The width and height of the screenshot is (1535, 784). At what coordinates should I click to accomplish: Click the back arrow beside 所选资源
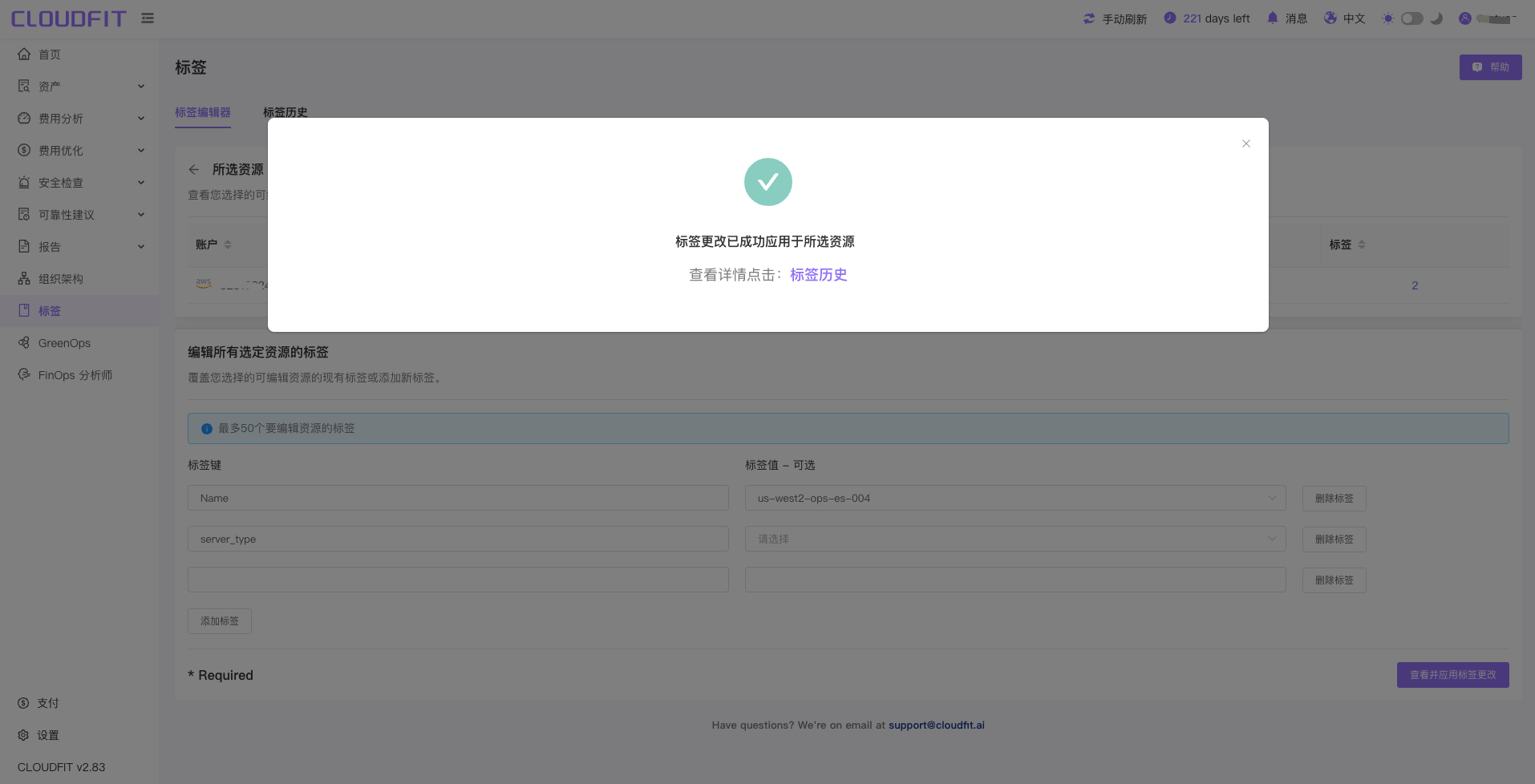coord(194,169)
